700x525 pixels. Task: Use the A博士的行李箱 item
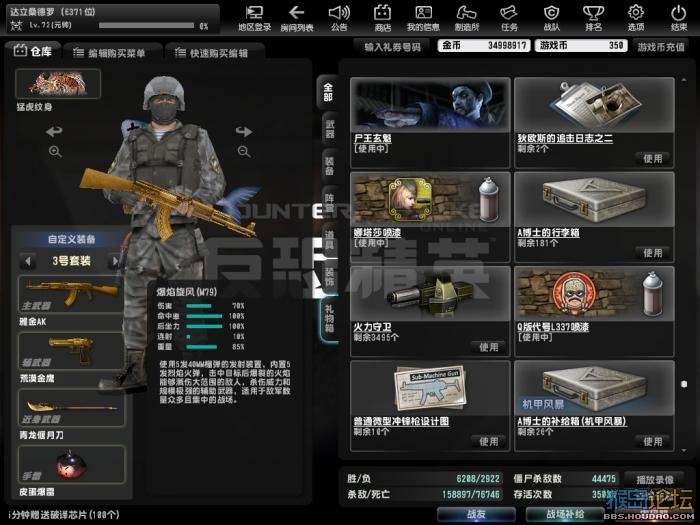click(x=652, y=253)
